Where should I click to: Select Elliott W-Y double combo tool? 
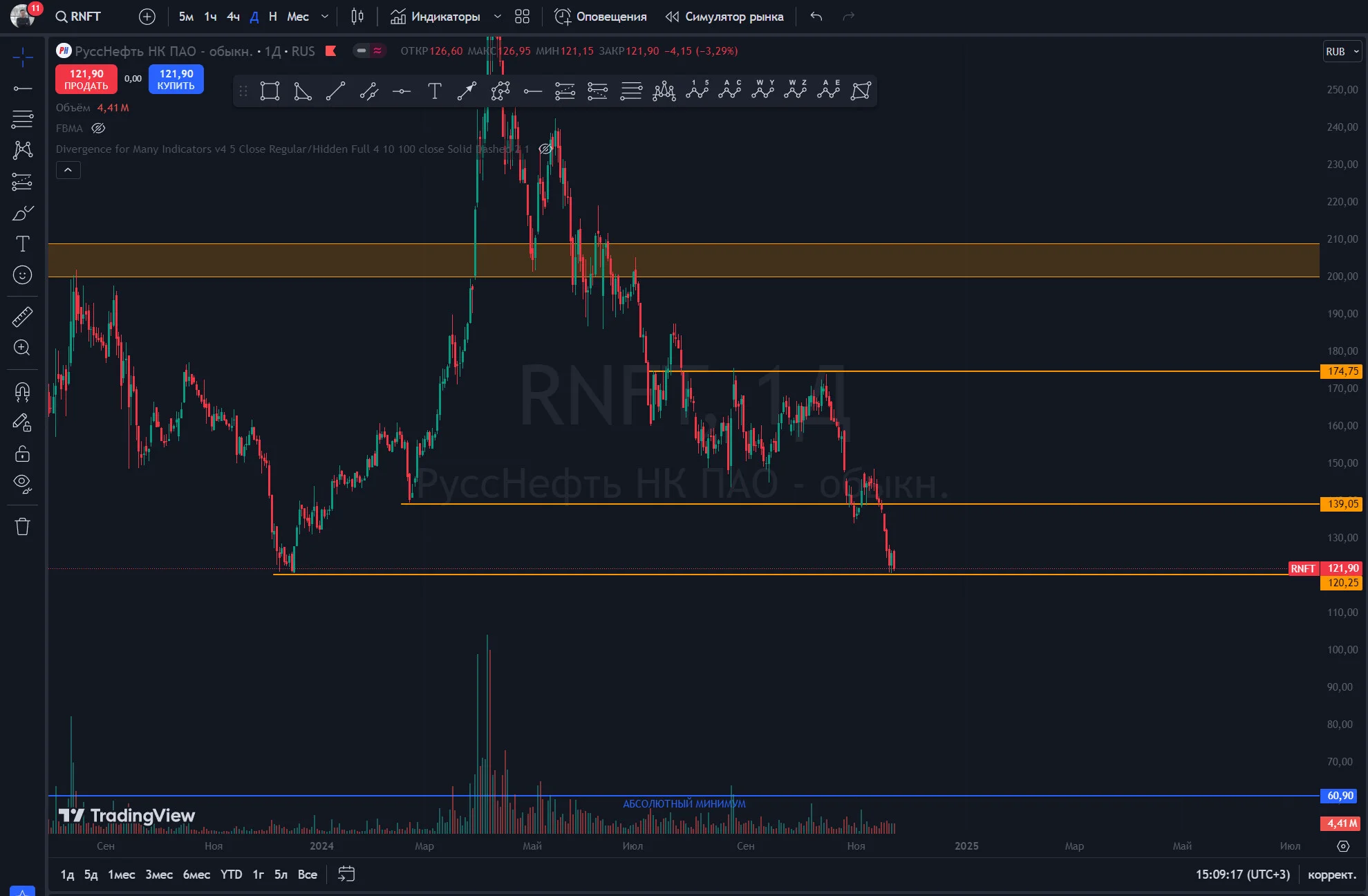tap(762, 90)
